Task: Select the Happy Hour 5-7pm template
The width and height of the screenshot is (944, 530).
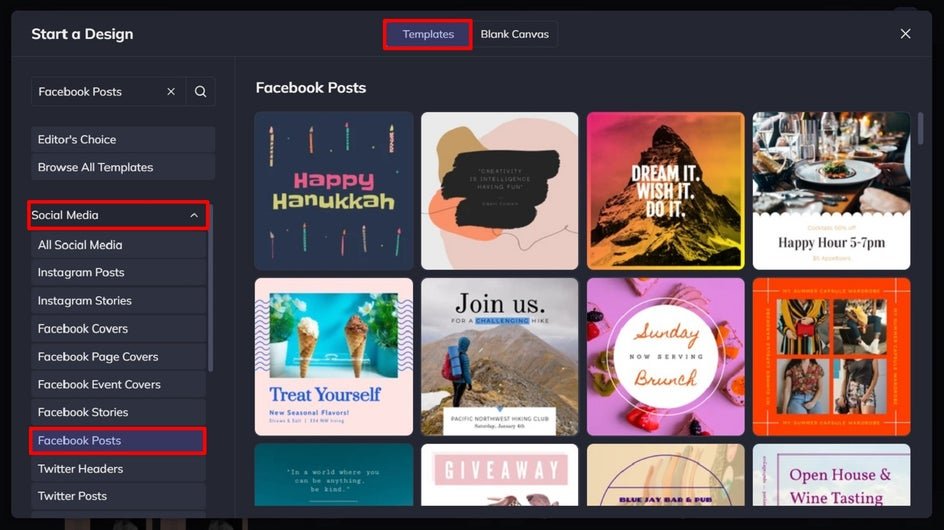Action: (831, 191)
